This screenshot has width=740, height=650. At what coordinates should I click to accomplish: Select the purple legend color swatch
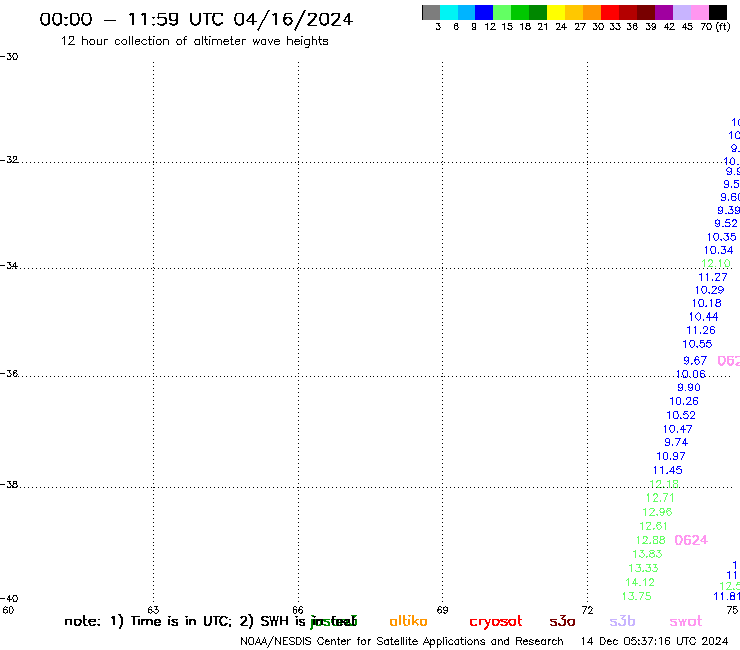click(x=664, y=12)
